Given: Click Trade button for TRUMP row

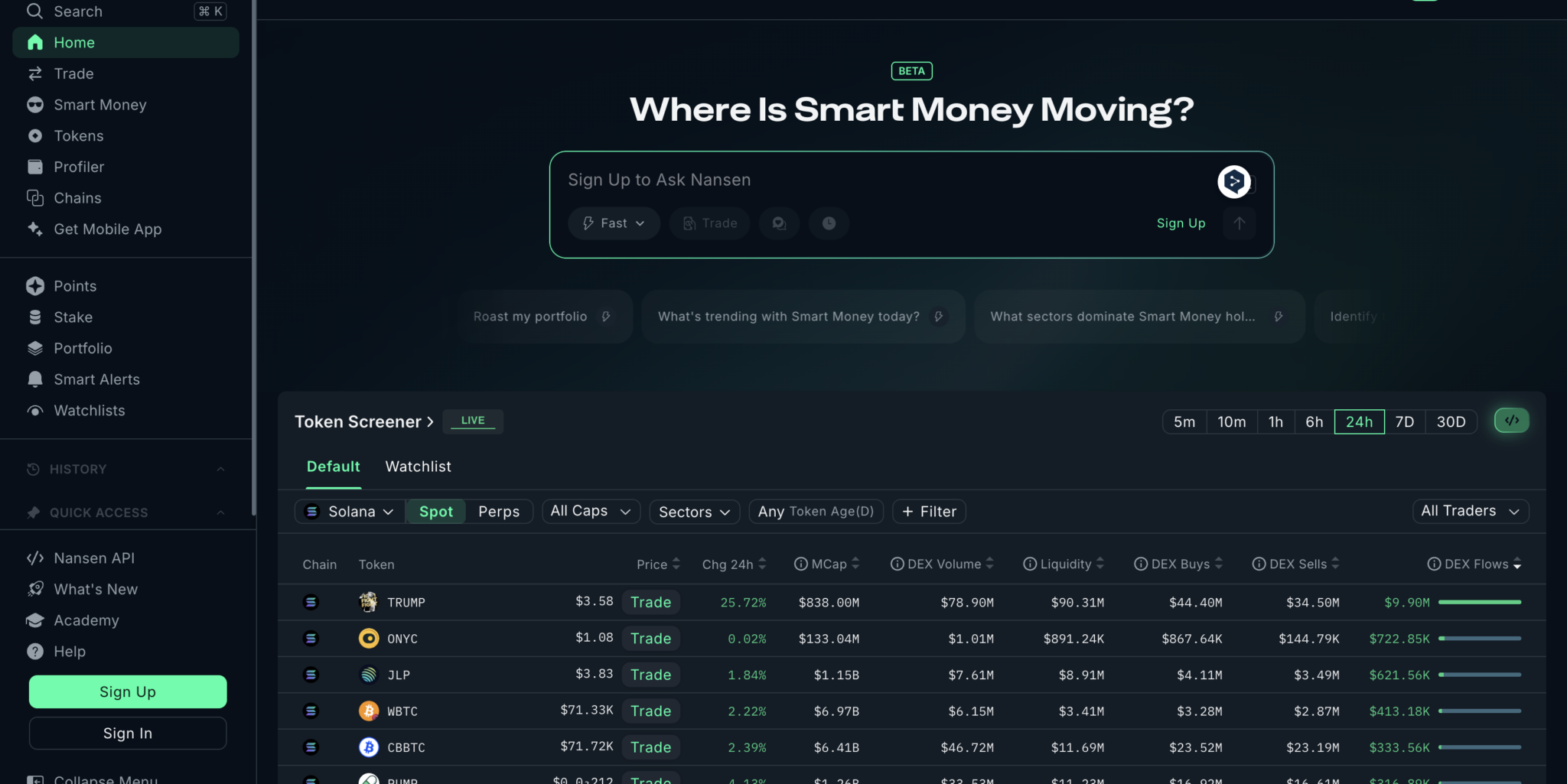Looking at the screenshot, I should (x=651, y=602).
